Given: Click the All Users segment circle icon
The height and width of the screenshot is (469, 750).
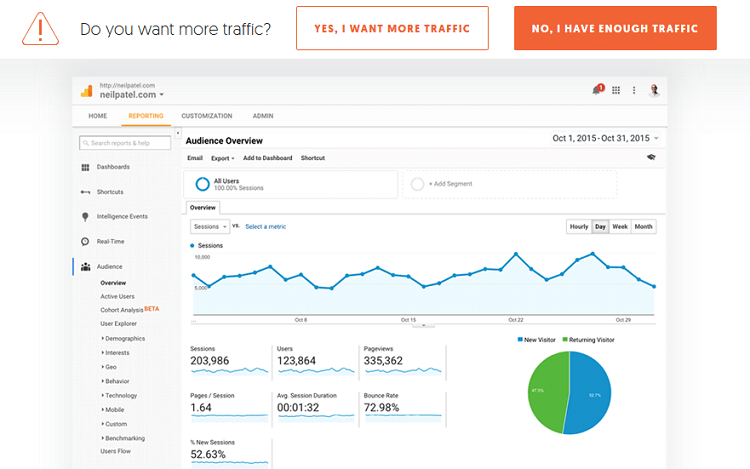Looking at the screenshot, I should pyautogui.click(x=202, y=184).
